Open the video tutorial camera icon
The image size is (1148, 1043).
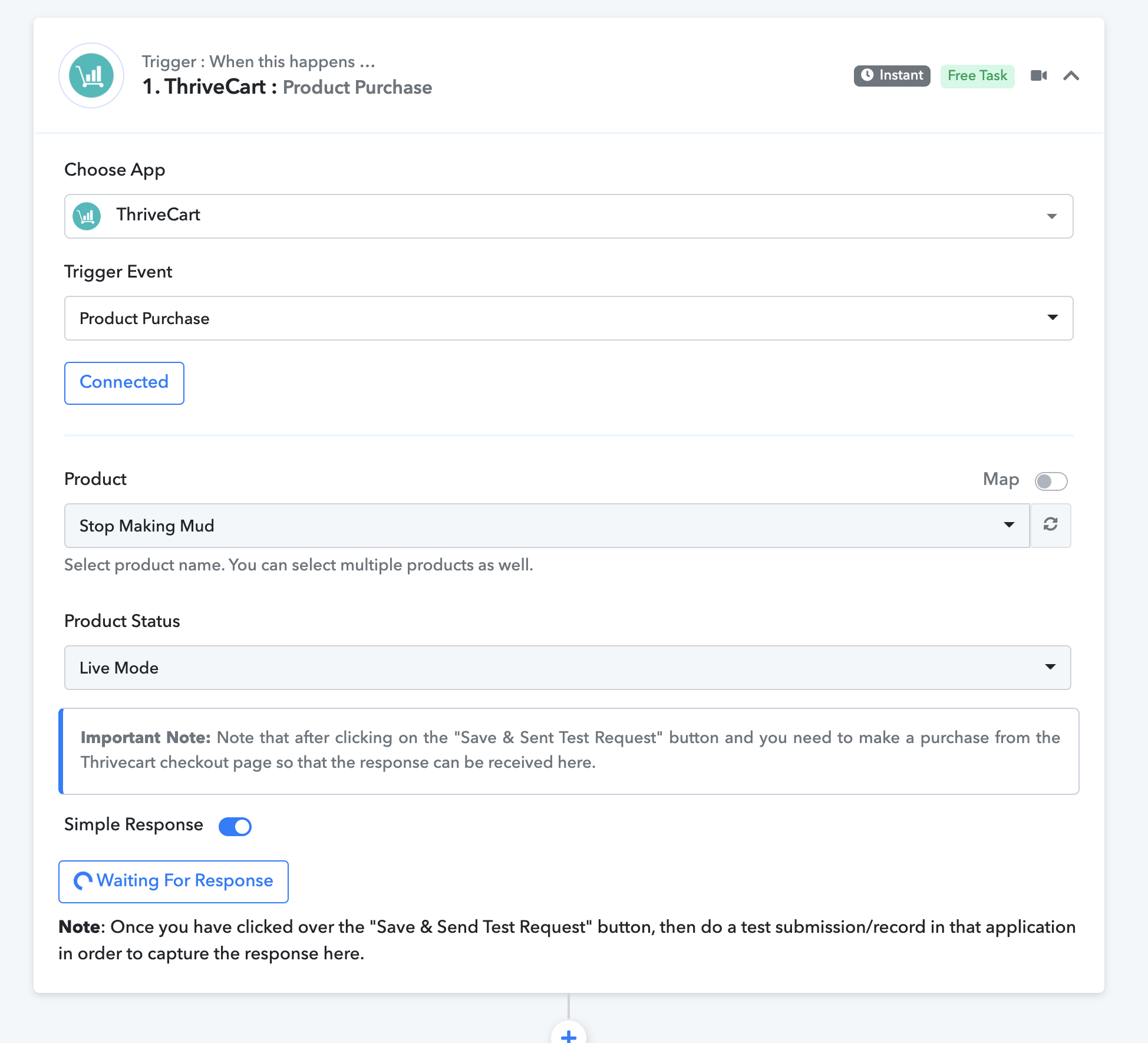coord(1038,75)
